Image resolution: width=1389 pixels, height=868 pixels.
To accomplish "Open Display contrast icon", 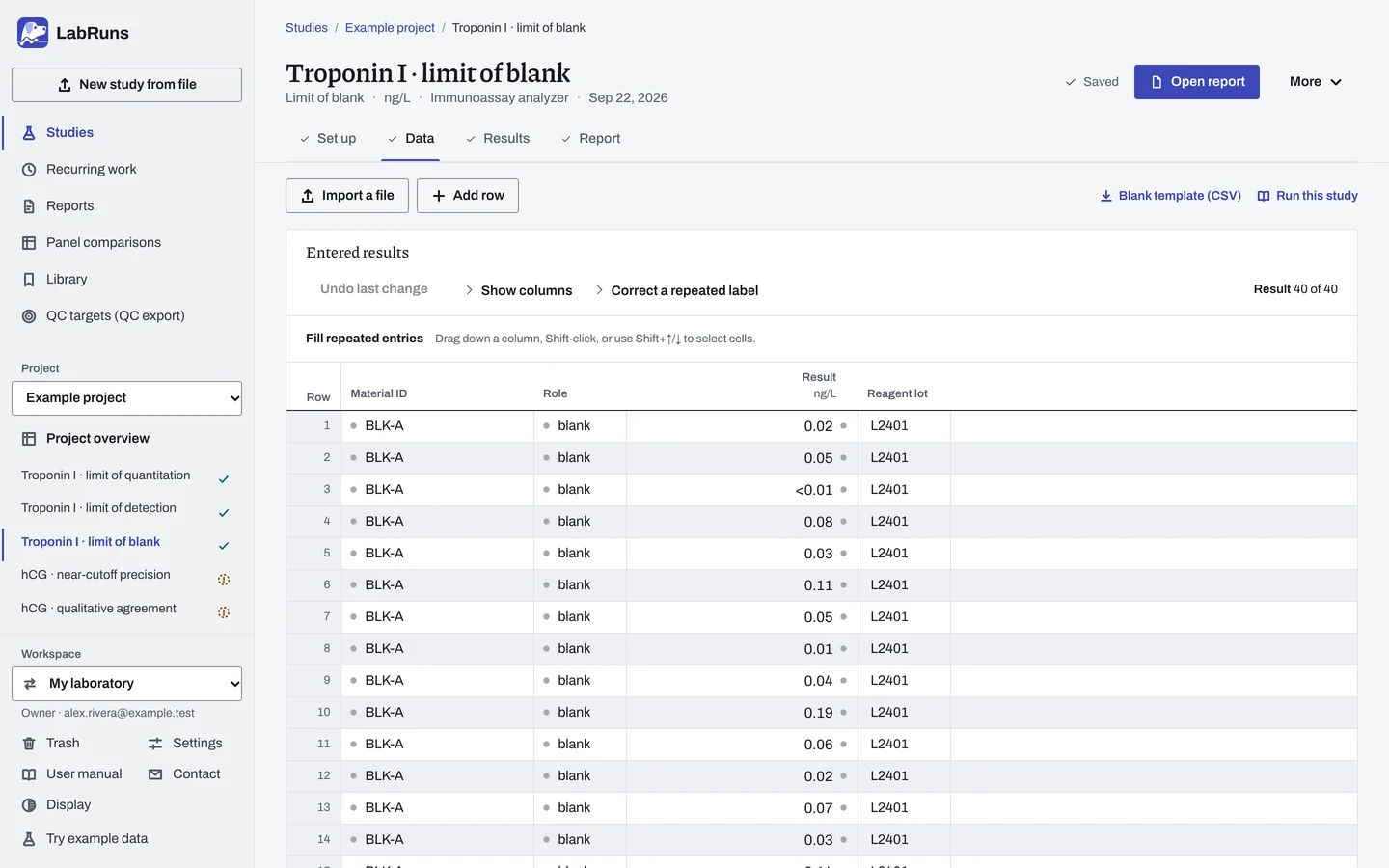I will click(x=29, y=805).
